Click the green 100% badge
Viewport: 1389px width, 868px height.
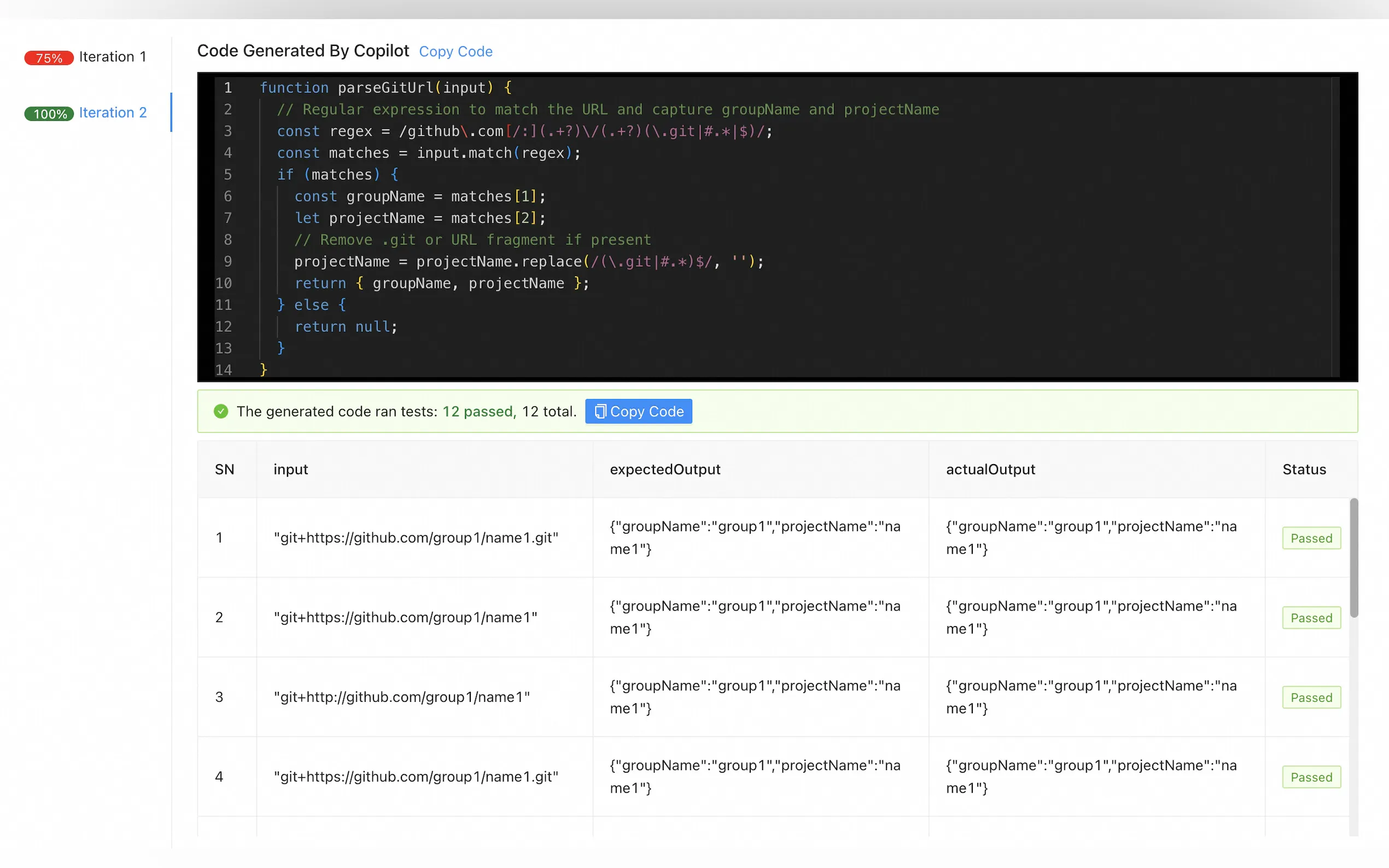49,114
